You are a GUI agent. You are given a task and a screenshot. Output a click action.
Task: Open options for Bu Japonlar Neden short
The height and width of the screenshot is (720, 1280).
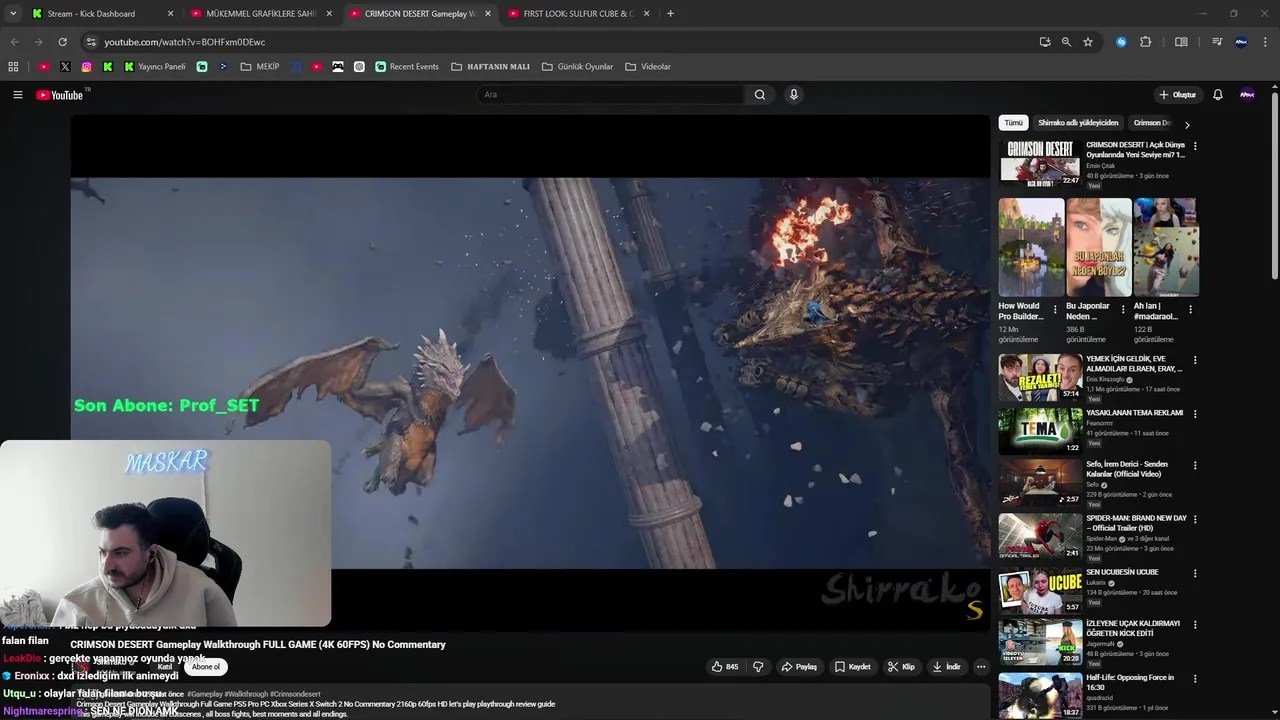pyautogui.click(x=1122, y=309)
